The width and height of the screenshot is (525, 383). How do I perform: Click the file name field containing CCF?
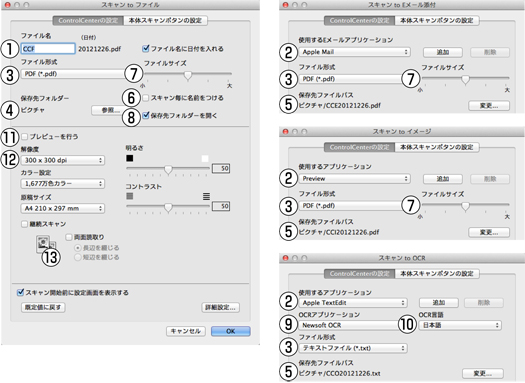[x=48, y=49]
